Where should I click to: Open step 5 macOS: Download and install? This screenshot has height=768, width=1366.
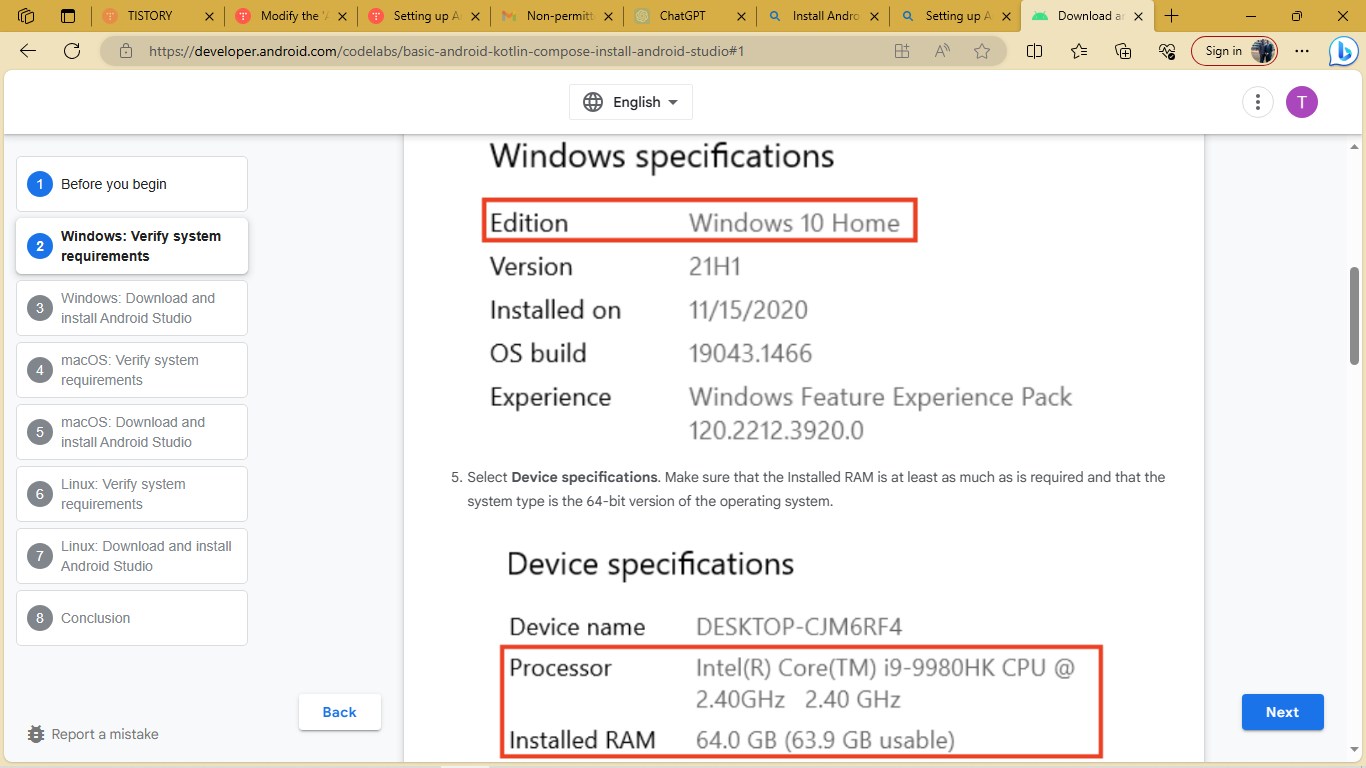[132, 432]
